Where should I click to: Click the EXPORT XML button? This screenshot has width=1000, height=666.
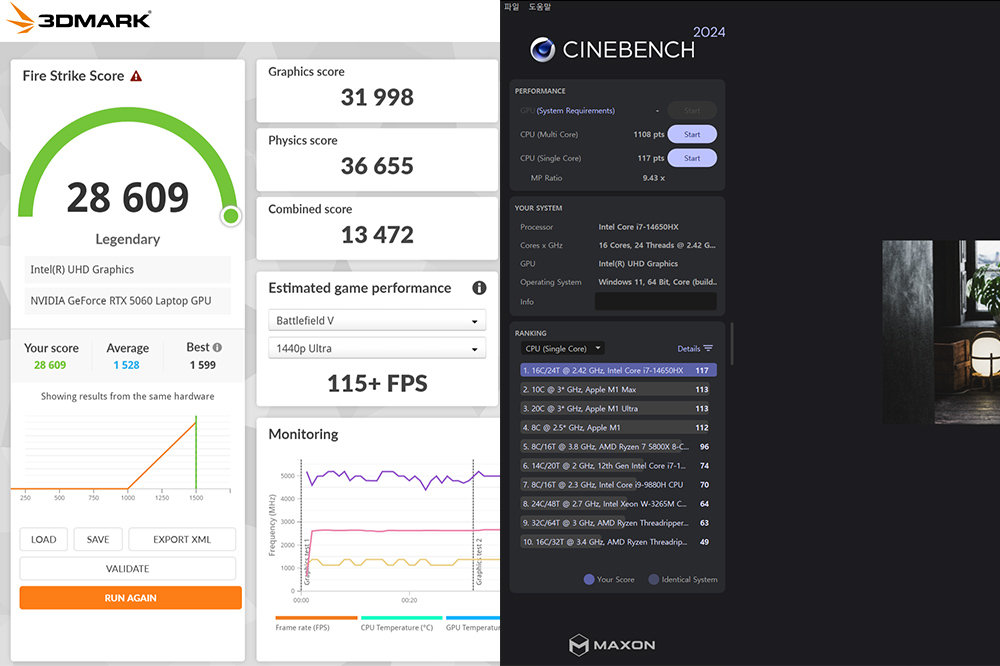tap(182, 539)
